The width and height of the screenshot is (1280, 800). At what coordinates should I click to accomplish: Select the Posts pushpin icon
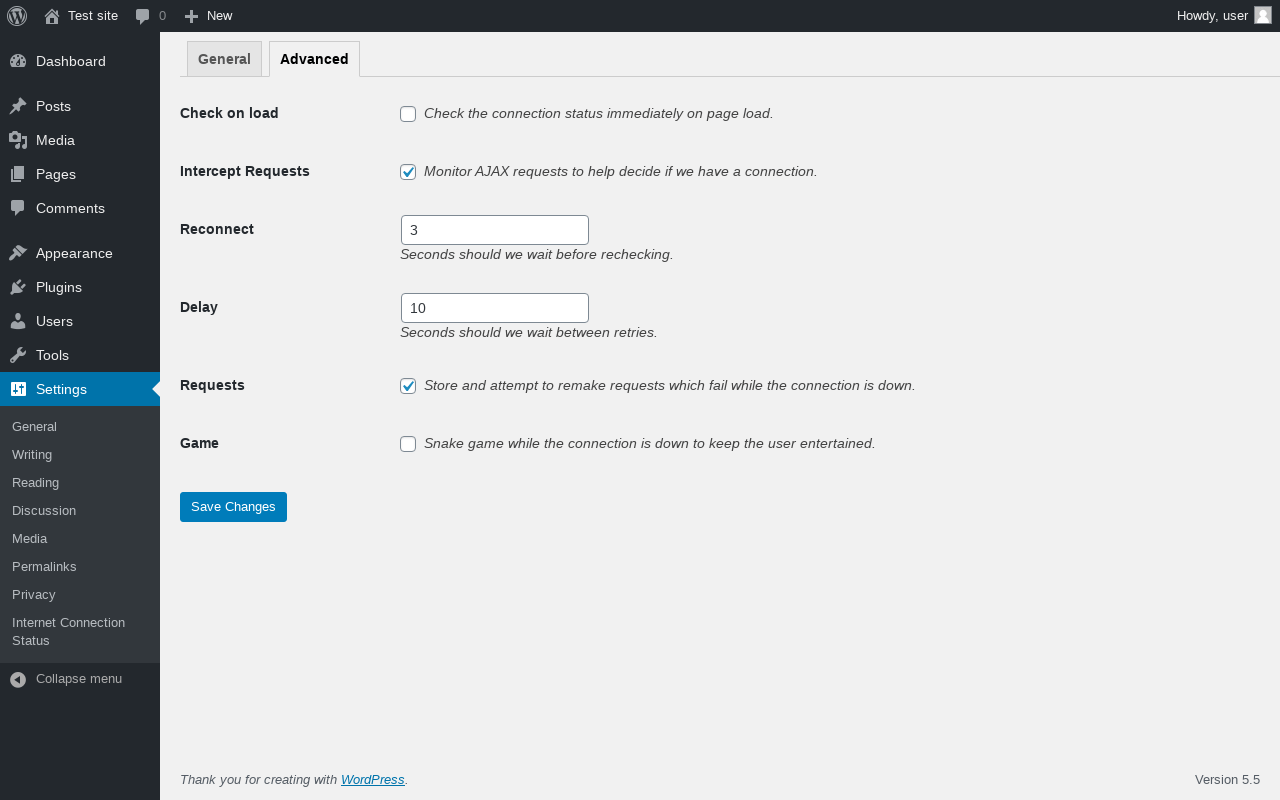point(18,106)
